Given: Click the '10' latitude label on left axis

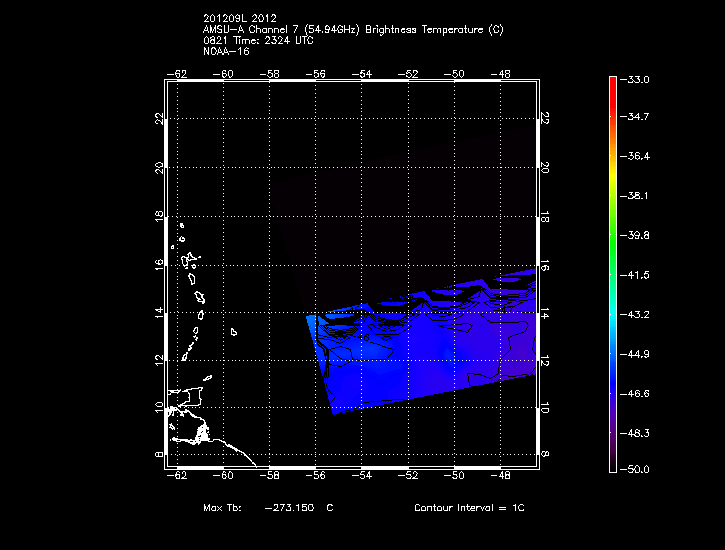Looking at the screenshot, I should (160, 408).
